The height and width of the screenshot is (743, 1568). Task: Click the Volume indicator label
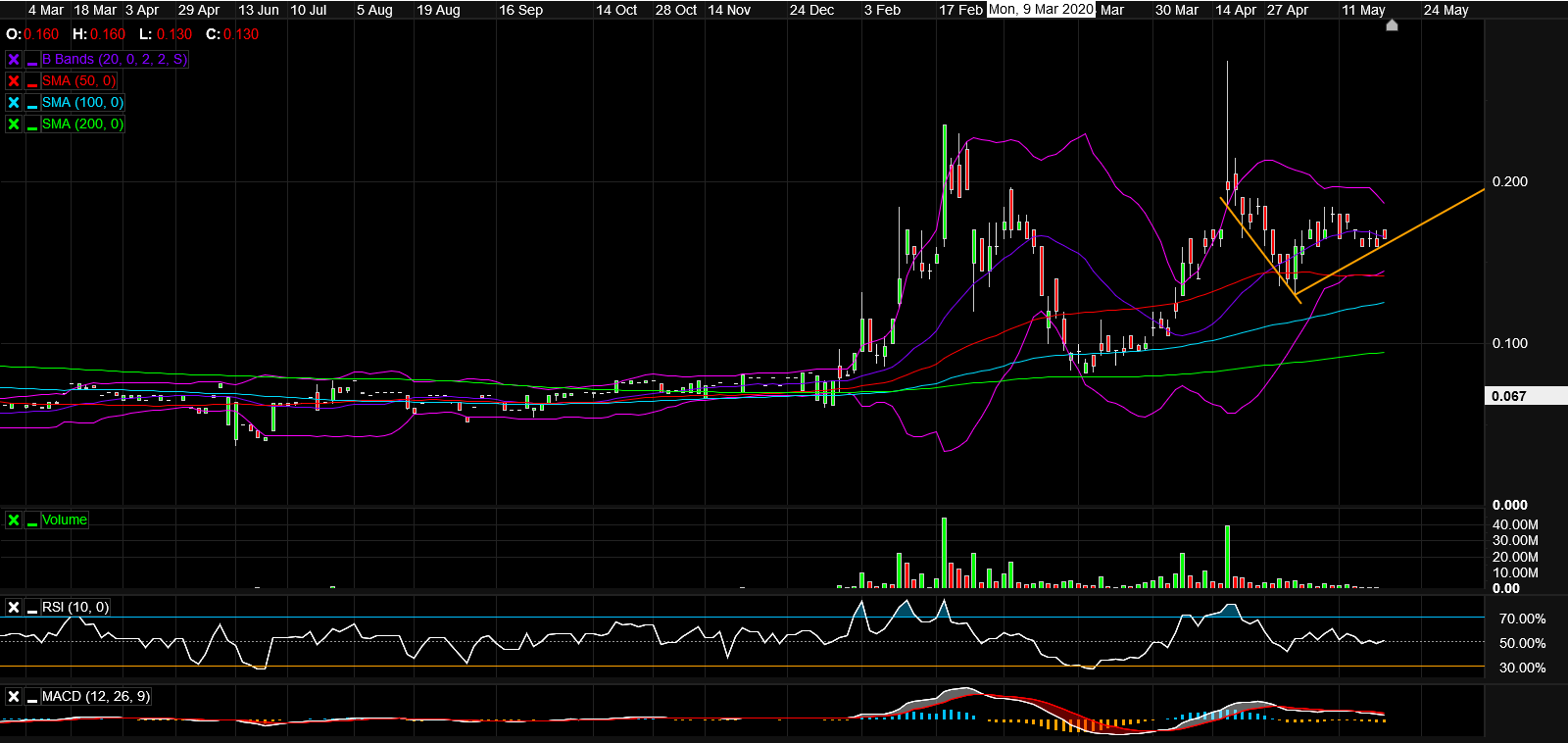tap(65, 520)
